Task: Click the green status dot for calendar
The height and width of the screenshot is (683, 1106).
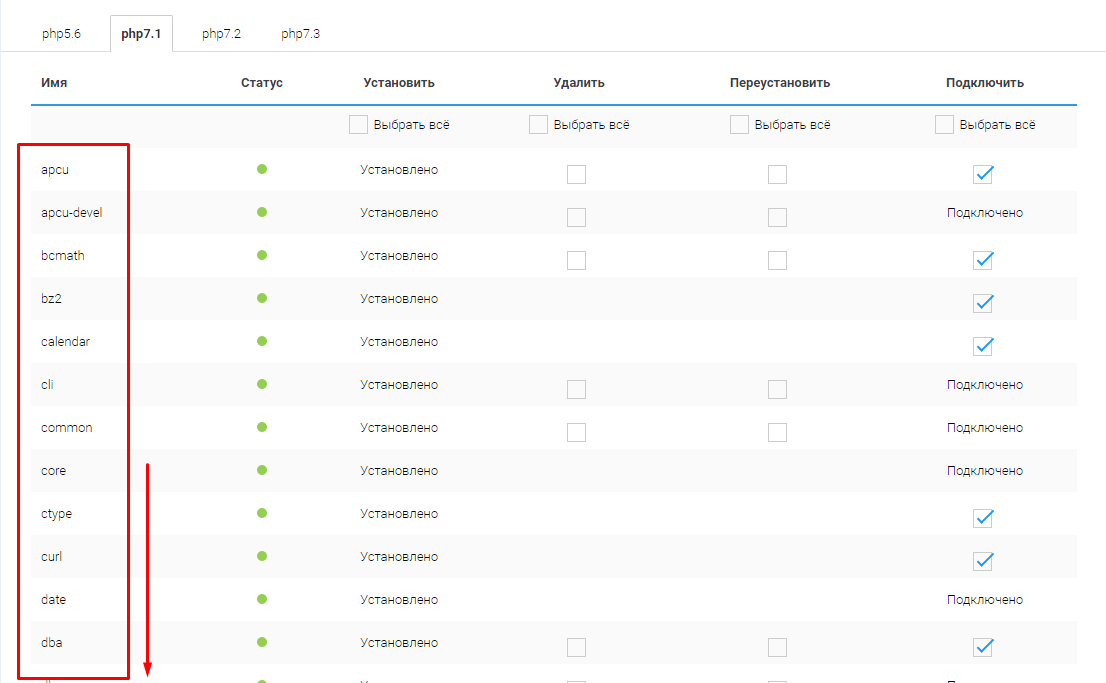Action: (262, 341)
